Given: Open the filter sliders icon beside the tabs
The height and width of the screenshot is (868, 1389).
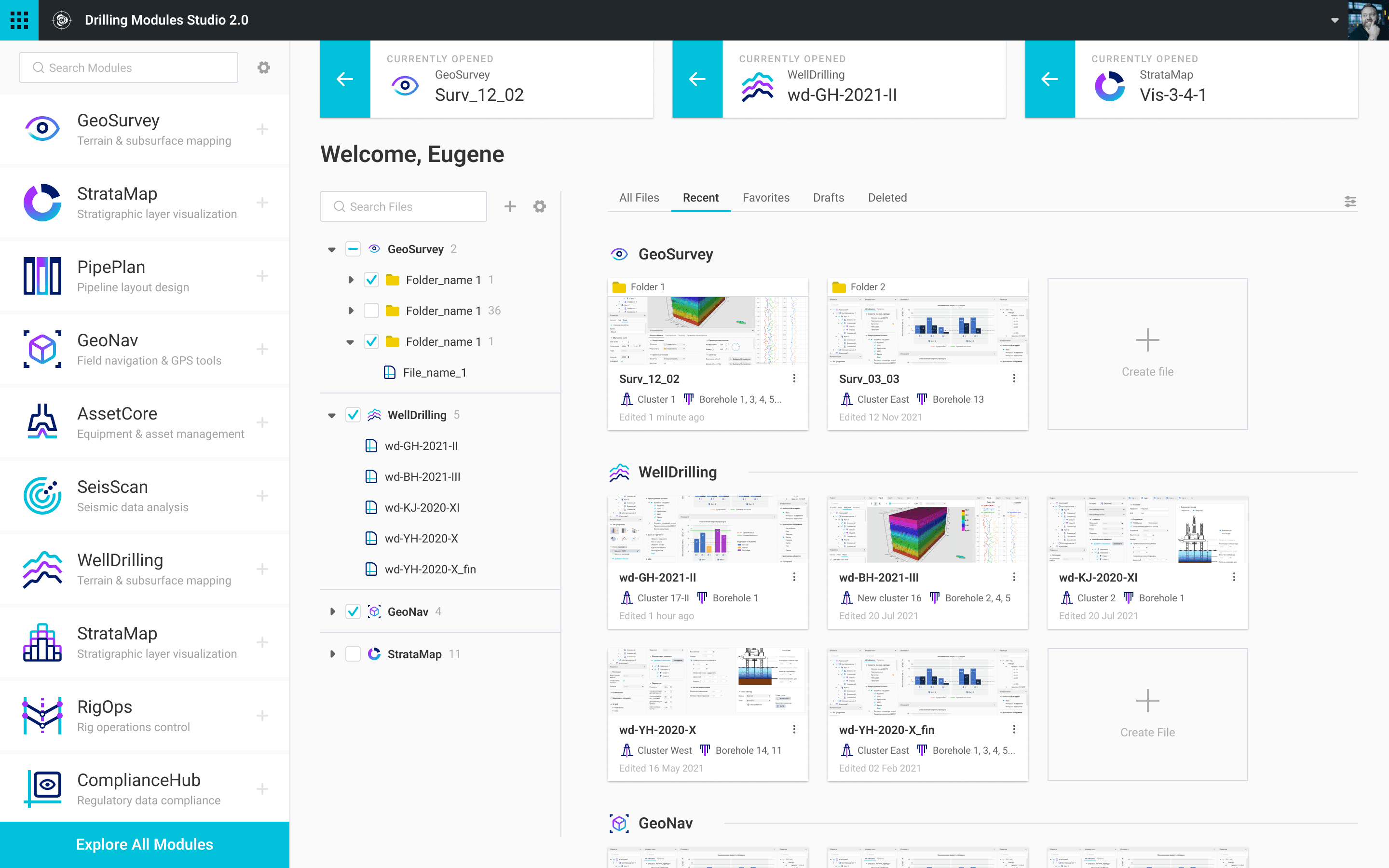Looking at the screenshot, I should 1350,202.
